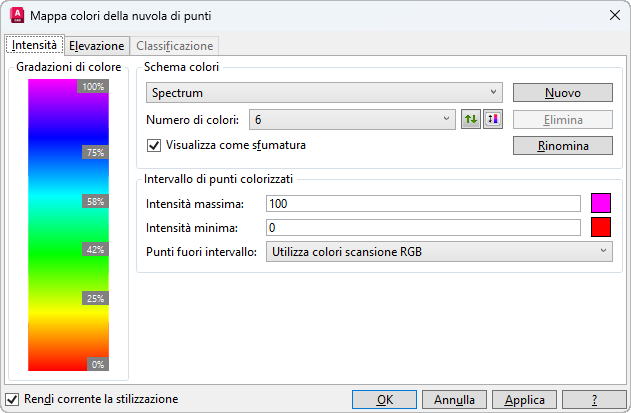Select the Intensità tab
Viewport: 631px width, 413px height.
click(34, 45)
